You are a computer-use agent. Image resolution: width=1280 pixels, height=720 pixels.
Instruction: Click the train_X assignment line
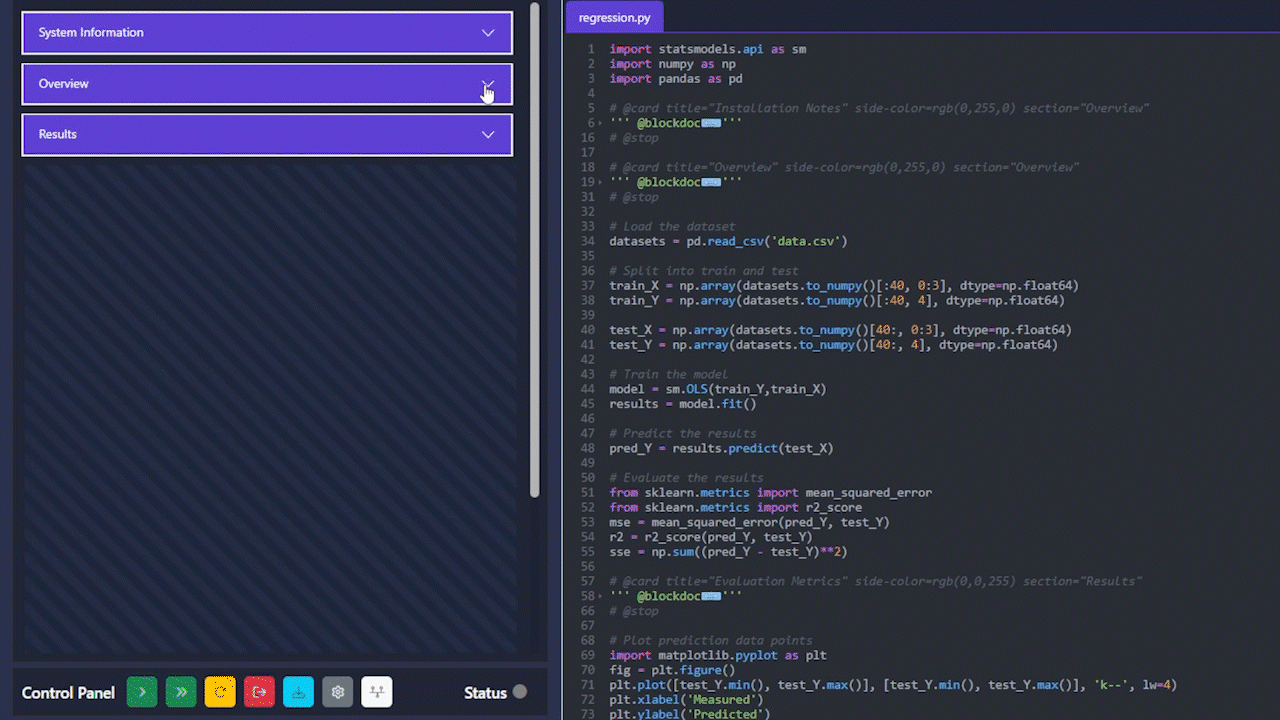point(844,286)
